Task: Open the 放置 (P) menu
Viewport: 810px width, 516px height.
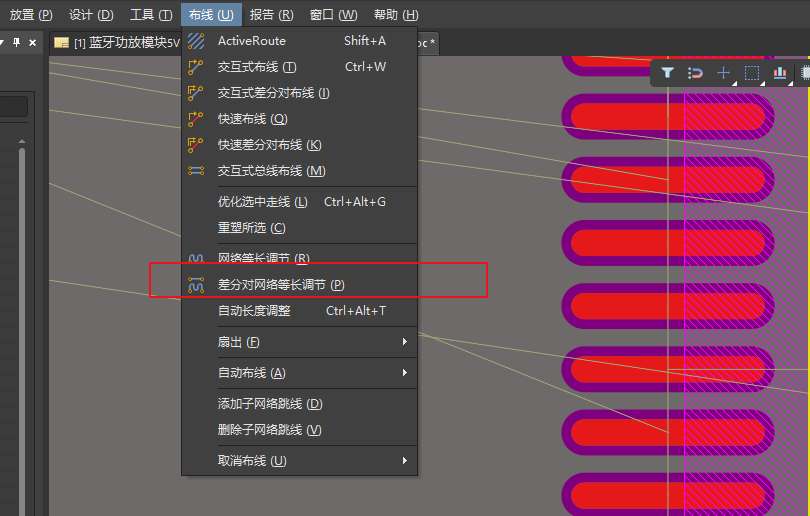Action: [x=31, y=14]
